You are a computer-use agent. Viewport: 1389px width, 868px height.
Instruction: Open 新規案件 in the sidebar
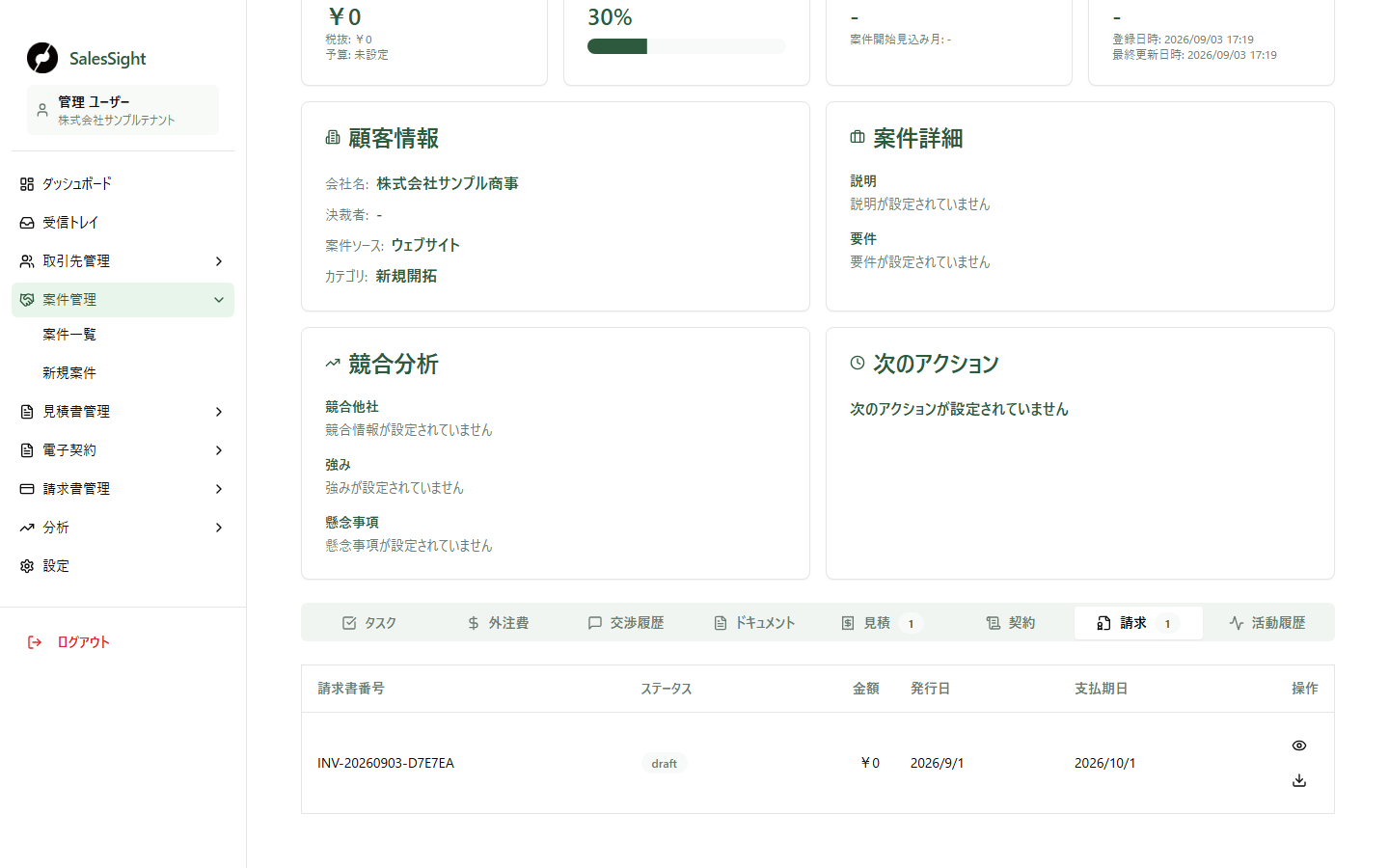point(69,373)
